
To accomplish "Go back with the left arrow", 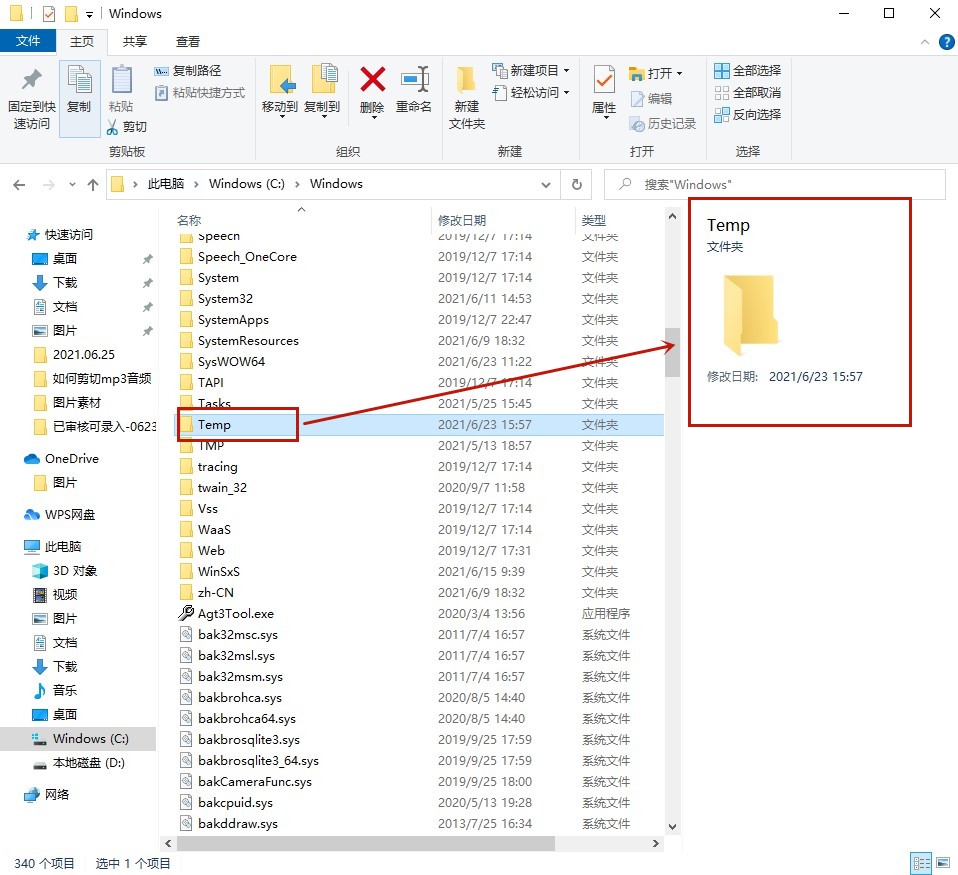I will coord(20,185).
